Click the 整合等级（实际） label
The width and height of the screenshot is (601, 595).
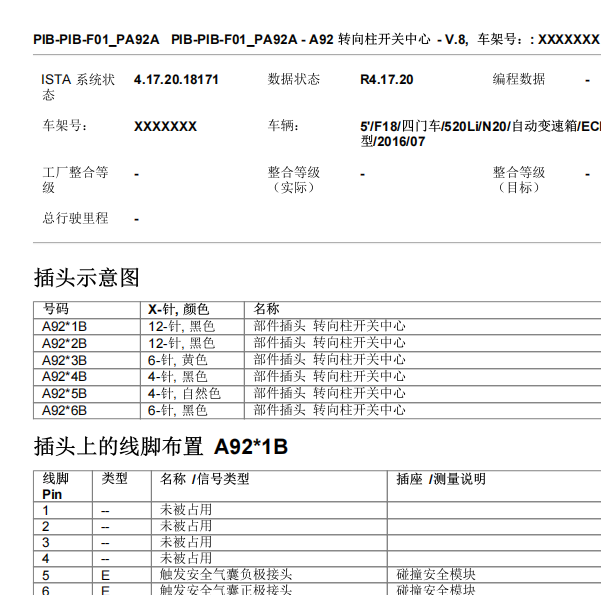click(x=294, y=180)
